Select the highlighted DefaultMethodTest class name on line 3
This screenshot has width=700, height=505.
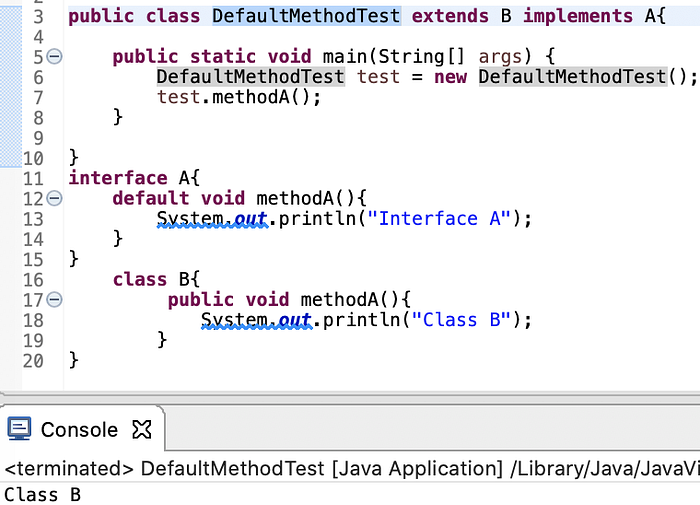pos(306,16)
